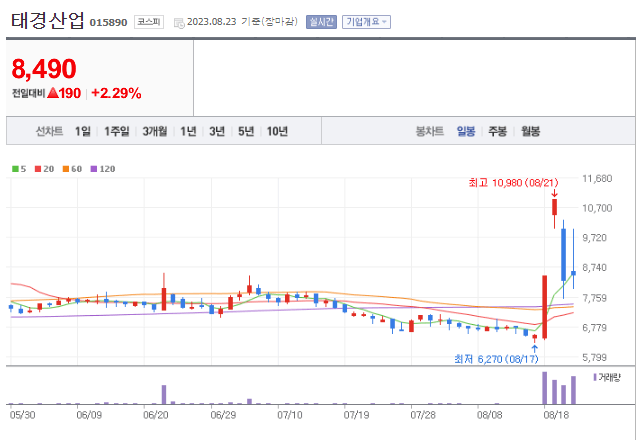Show the 10년 line chart
This screenshot has height=440, width=636.
[277, 131]
